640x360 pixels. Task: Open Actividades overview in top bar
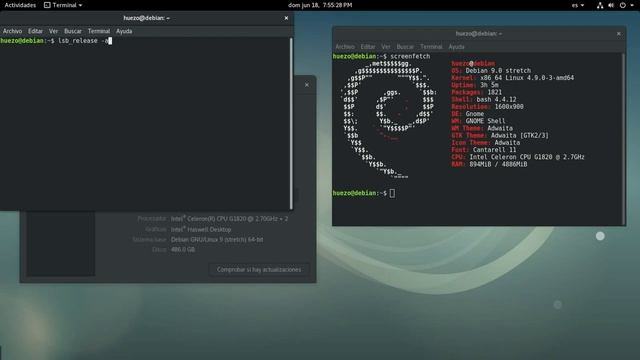20,5
